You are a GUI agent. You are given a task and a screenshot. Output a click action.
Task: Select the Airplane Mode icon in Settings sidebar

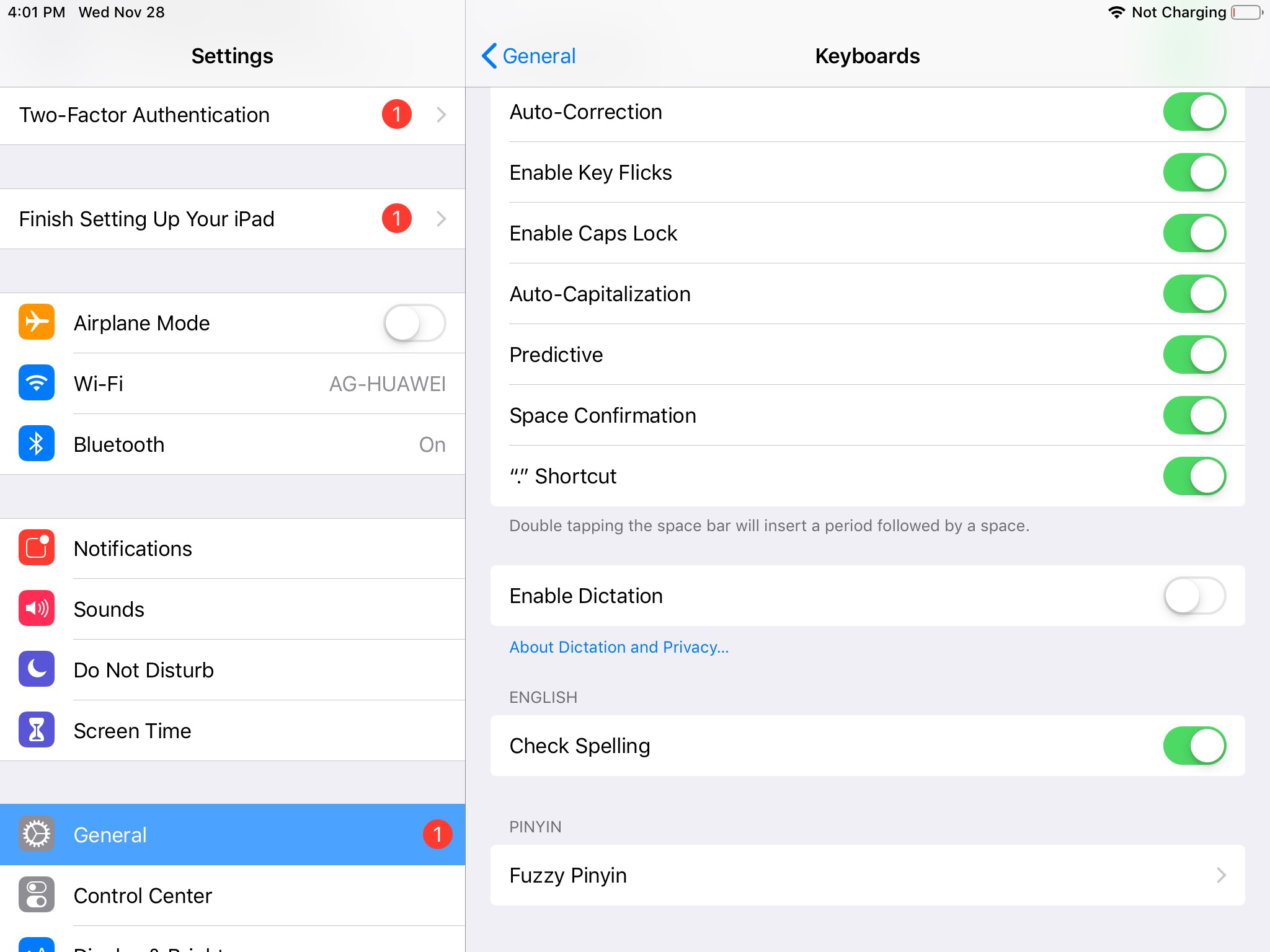coord(36,322)
